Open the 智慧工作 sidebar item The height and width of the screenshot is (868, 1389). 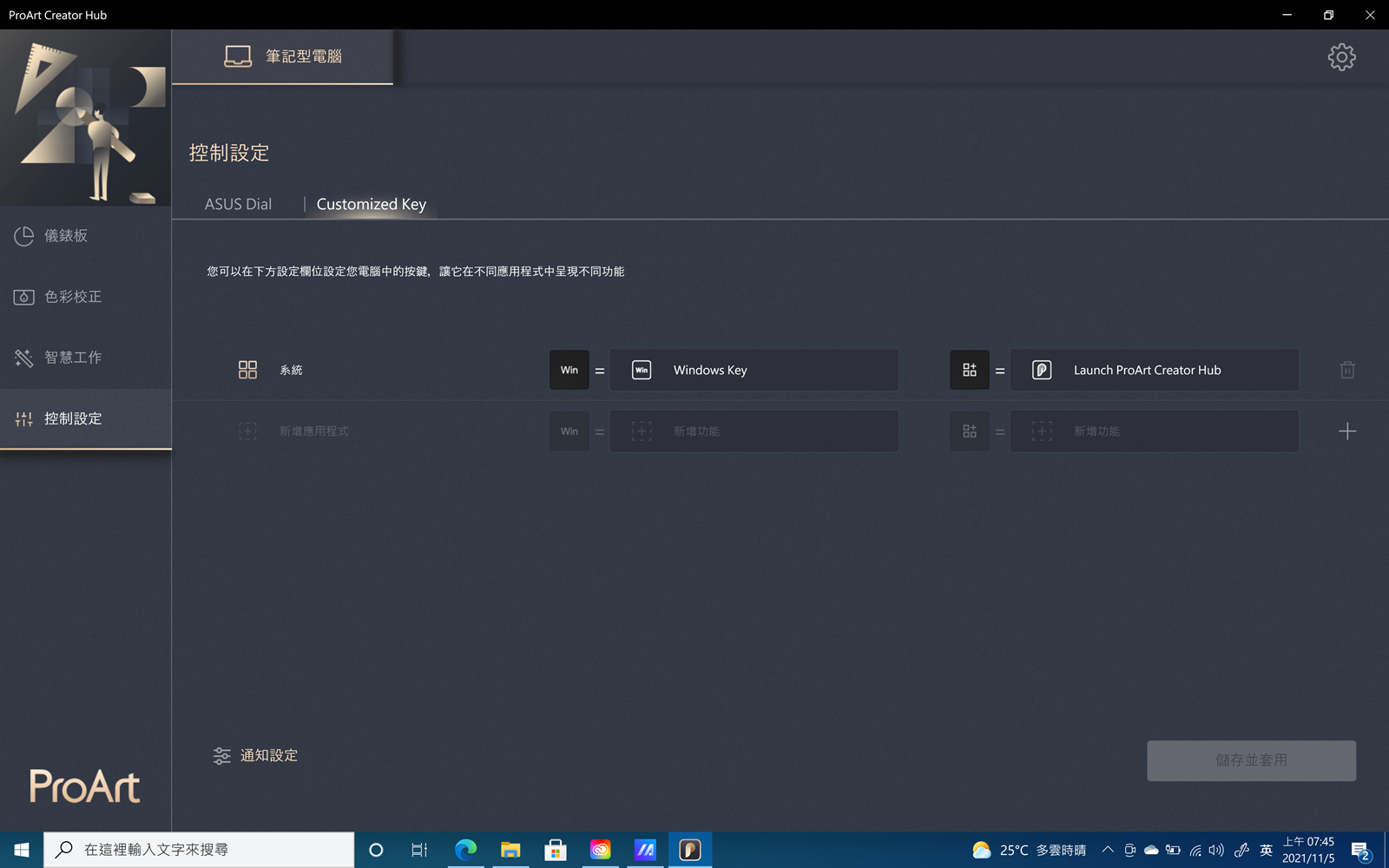(73, 358)
